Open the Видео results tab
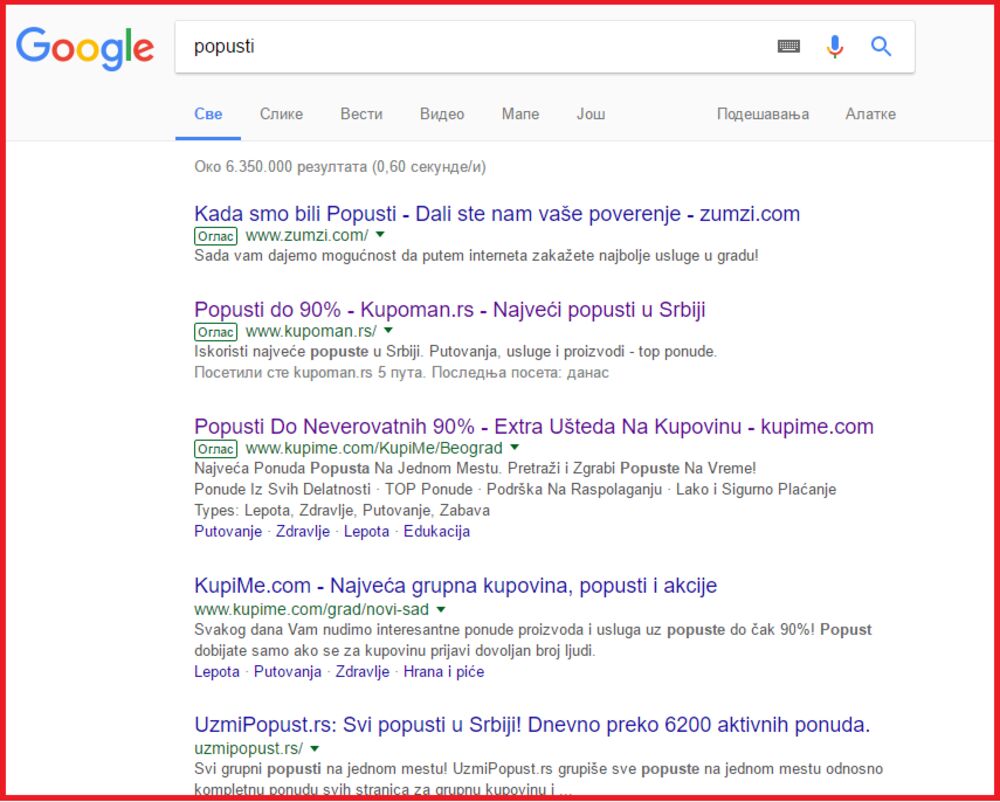The image size is (1000, 802). click(x=442, y=114)
